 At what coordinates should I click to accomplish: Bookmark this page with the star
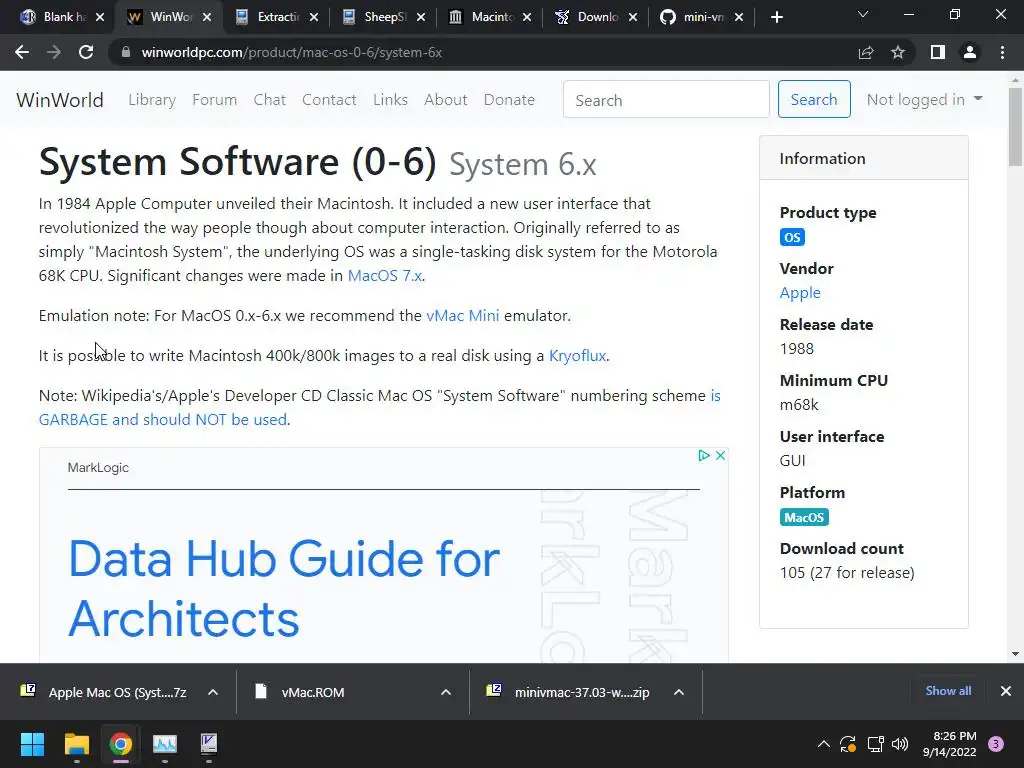[898, 52]
